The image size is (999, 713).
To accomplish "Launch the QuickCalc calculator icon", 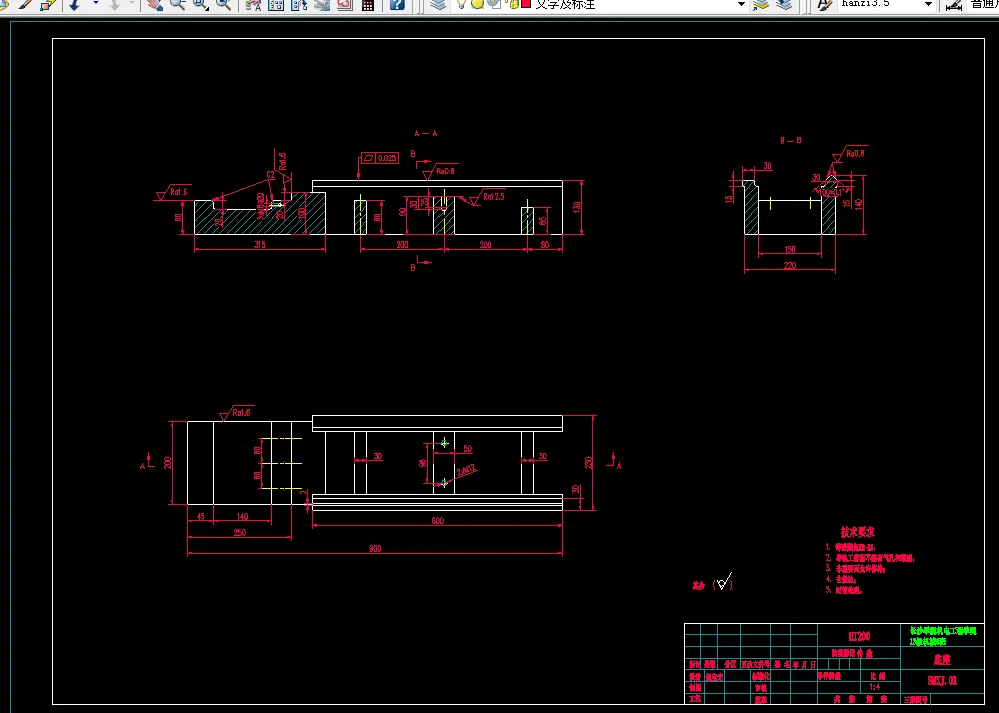I will (368, 4).
